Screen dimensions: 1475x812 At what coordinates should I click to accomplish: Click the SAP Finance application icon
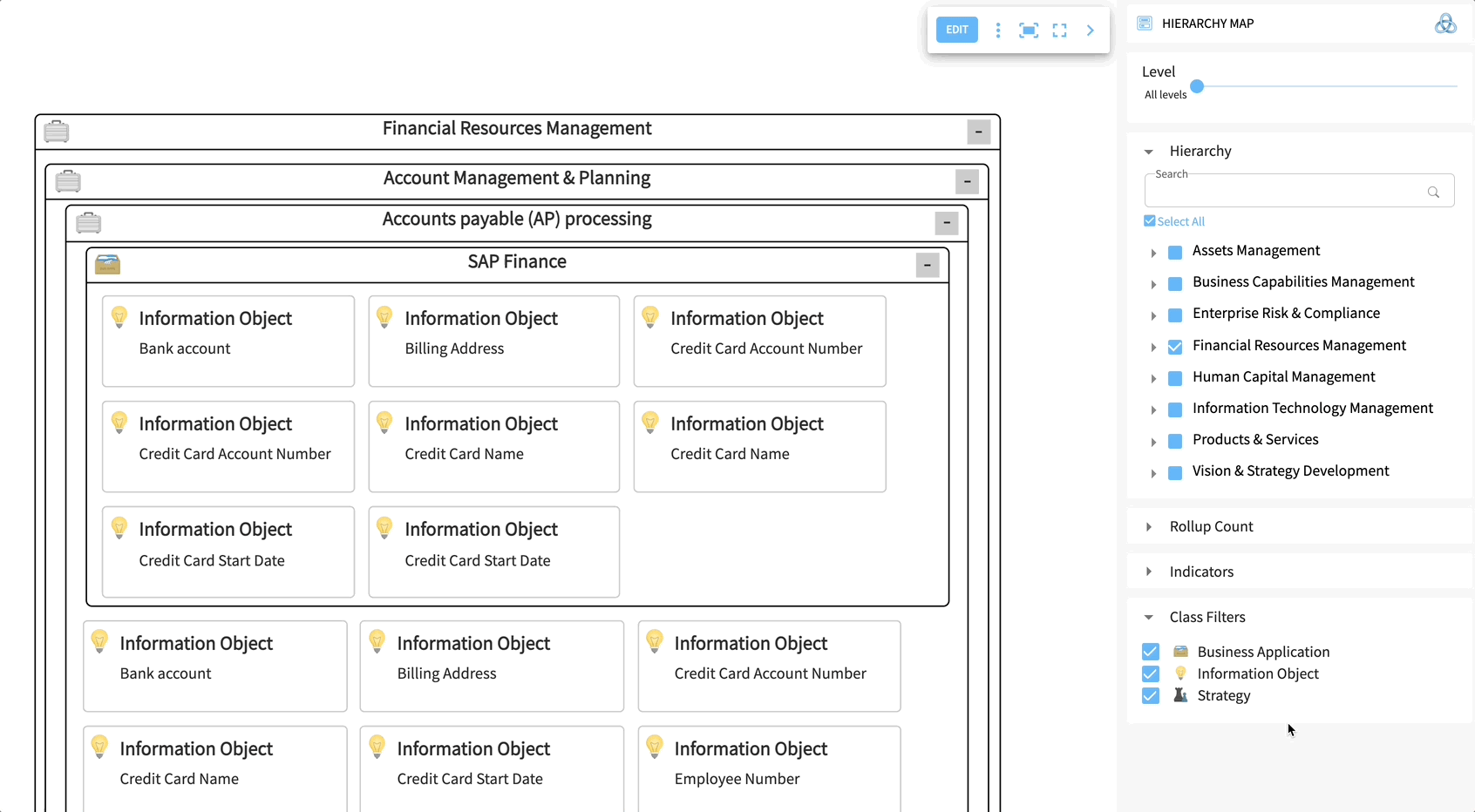[107, 264]
